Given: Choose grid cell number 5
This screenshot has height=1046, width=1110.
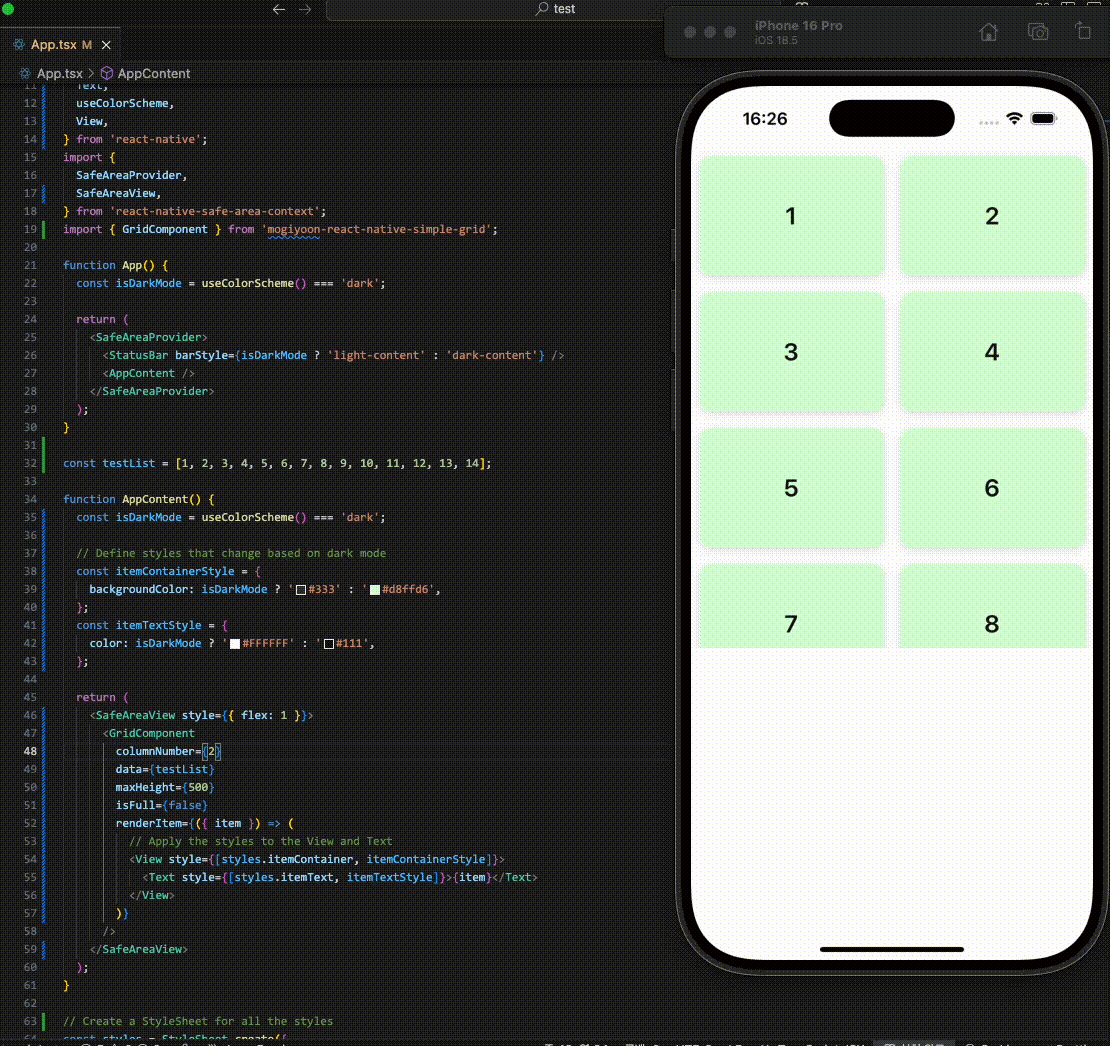Looking at the screenshot, I should [x=791, y=488].
